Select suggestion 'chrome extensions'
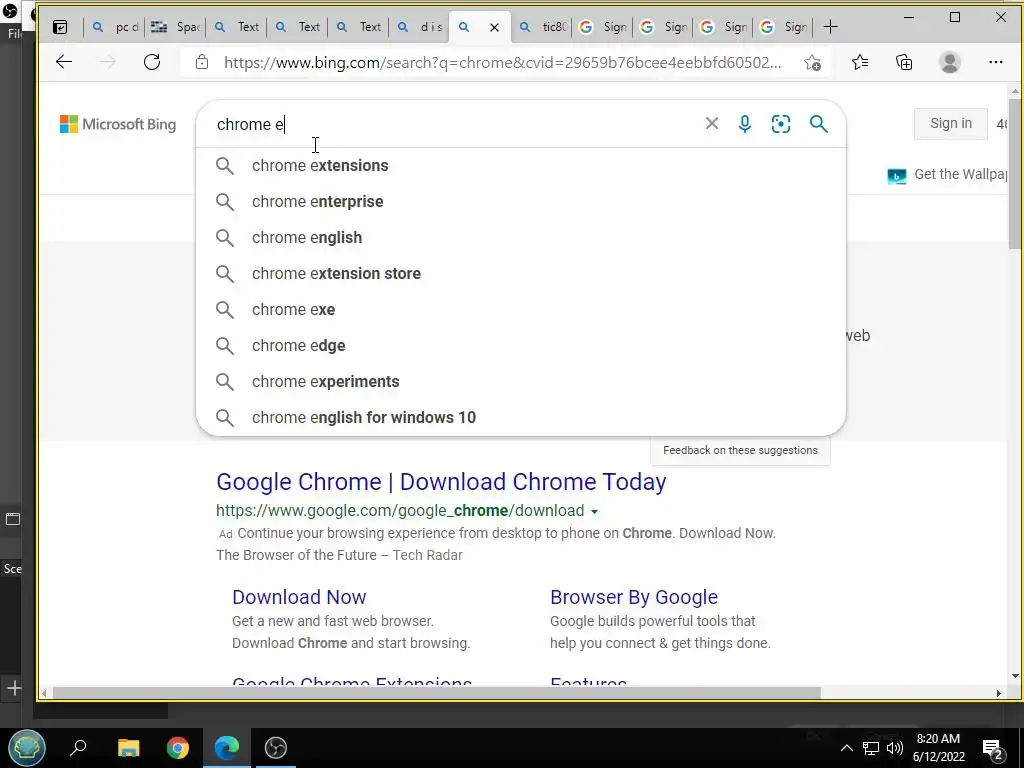 pos(520,165)
